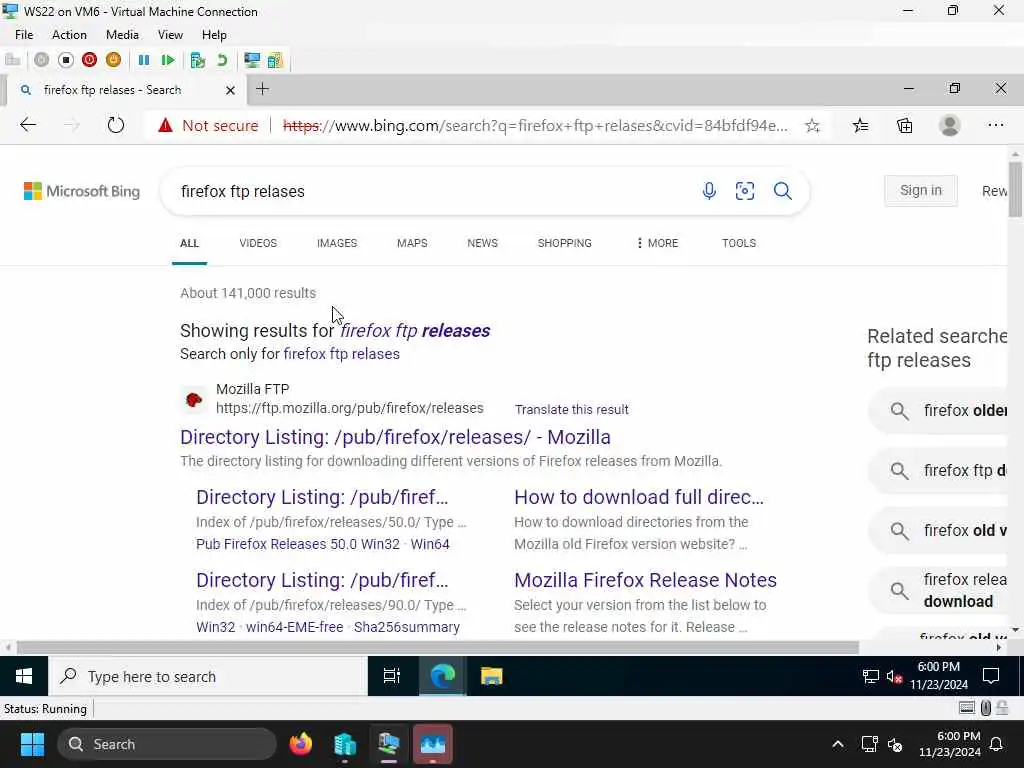The height and width of the screenshot is (768, 1024).
Task: Click Translate this result
Action: click(571, 409)
